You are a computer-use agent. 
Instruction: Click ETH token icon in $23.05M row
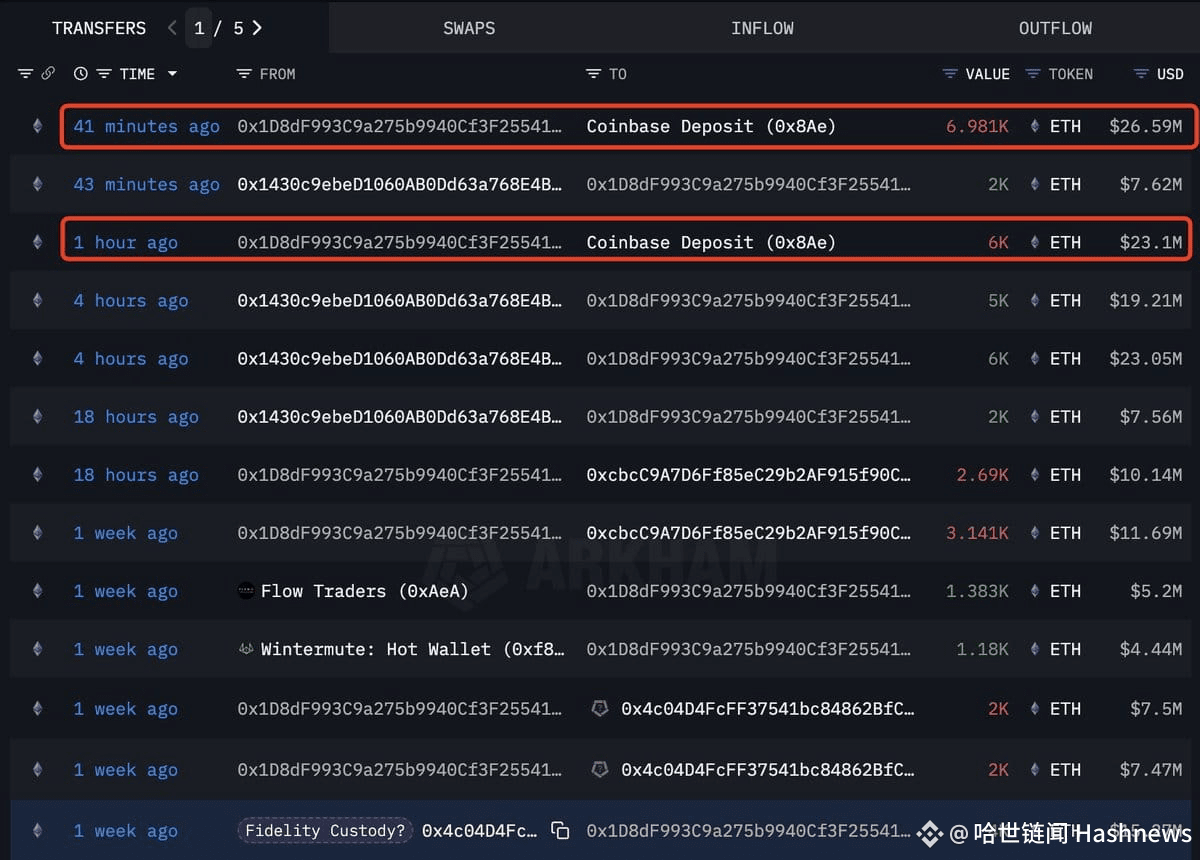click(x=1035, y=358)
